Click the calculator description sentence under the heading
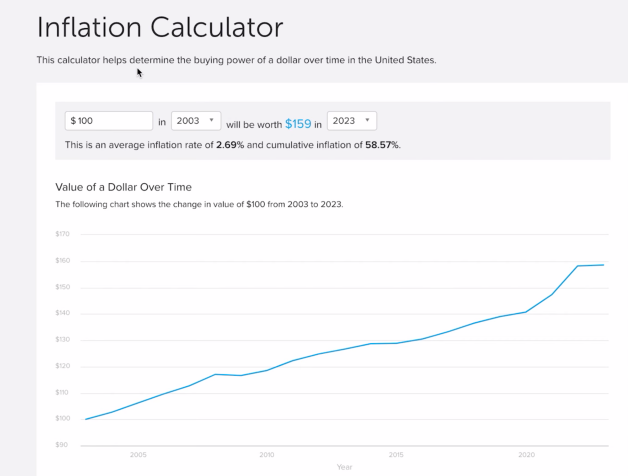628x476 pixels. pos(236,60)
